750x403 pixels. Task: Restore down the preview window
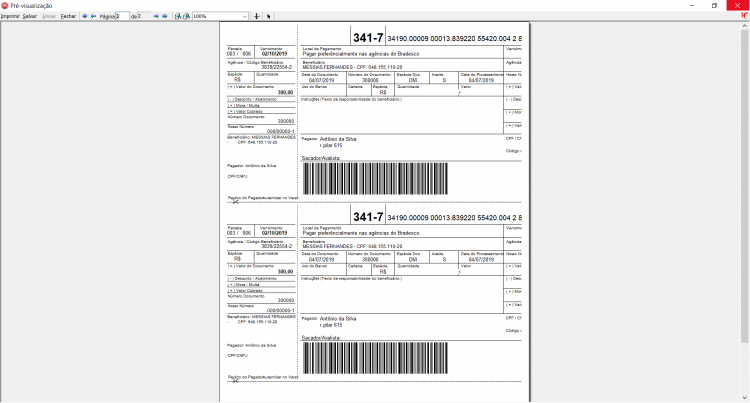[x=714, y=5]
